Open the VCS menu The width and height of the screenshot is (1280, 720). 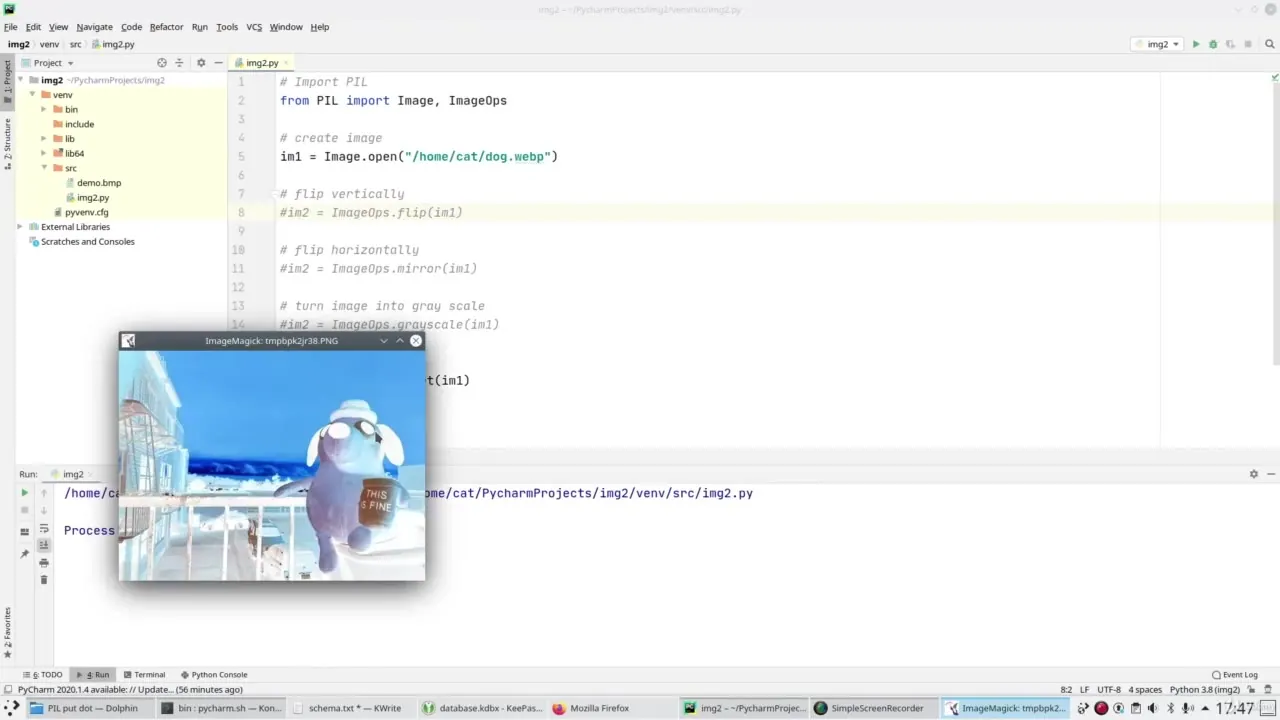[x=254, y=27]
